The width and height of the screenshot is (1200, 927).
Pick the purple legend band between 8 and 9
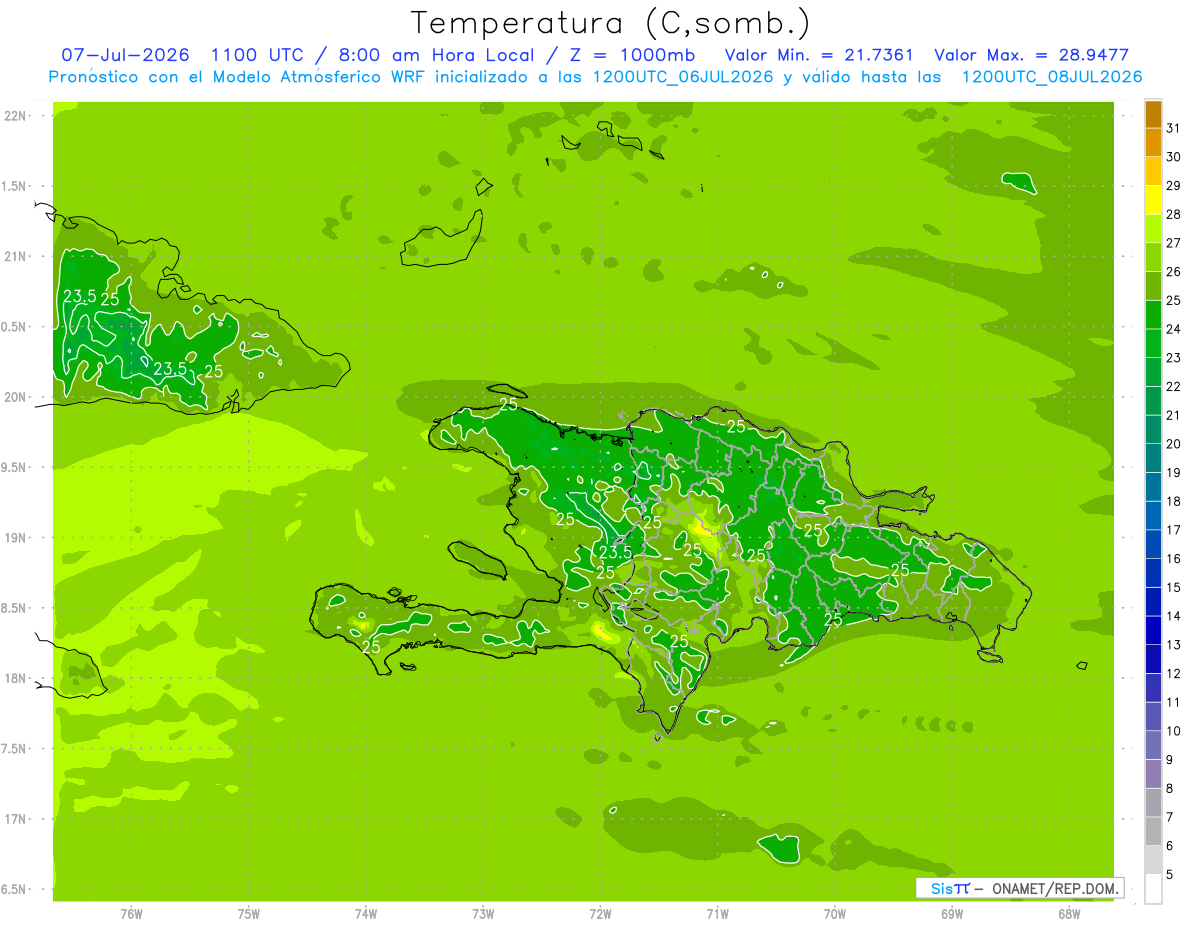point(1153,774)
